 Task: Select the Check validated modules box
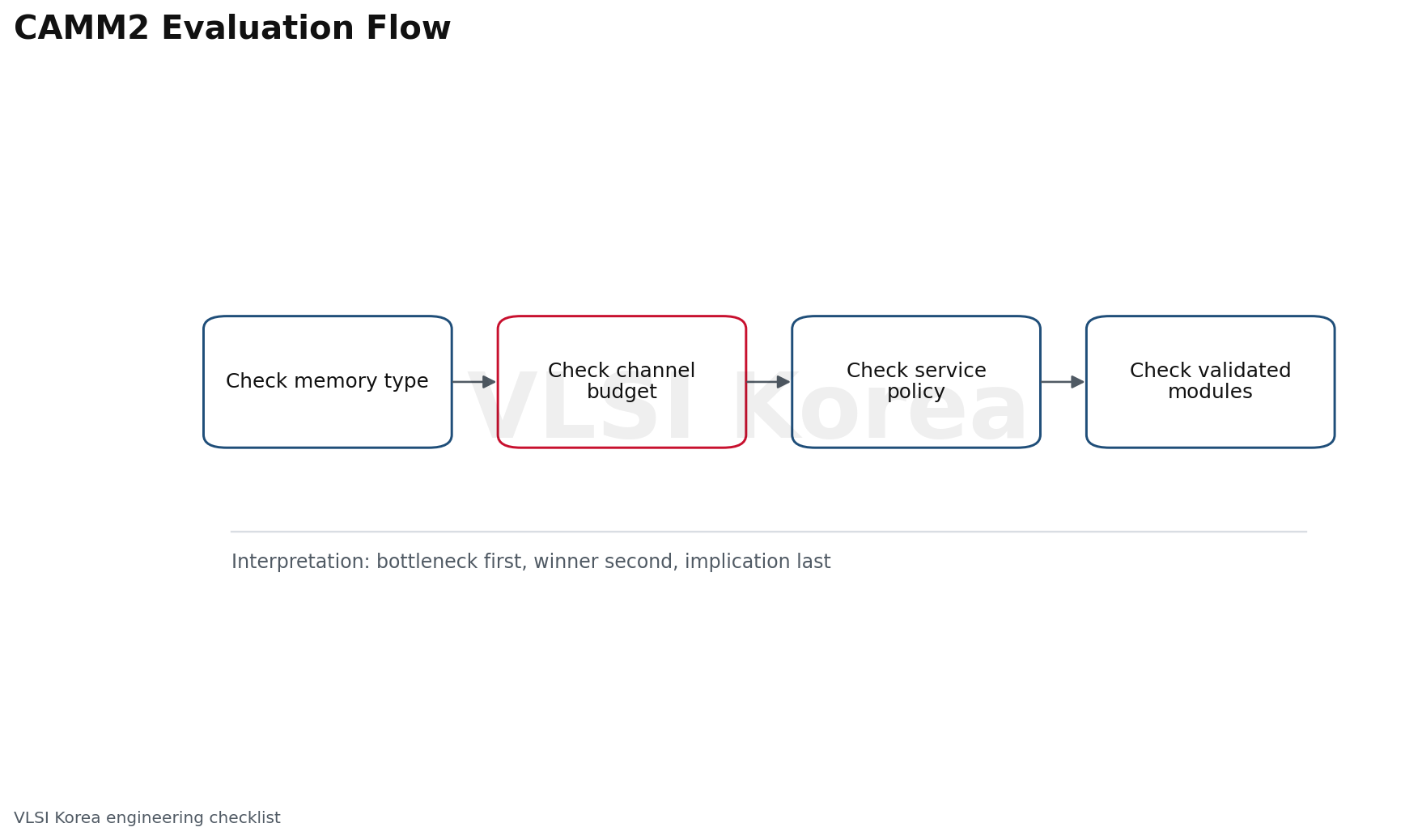pyautogui.click(x=1210, y=382)
